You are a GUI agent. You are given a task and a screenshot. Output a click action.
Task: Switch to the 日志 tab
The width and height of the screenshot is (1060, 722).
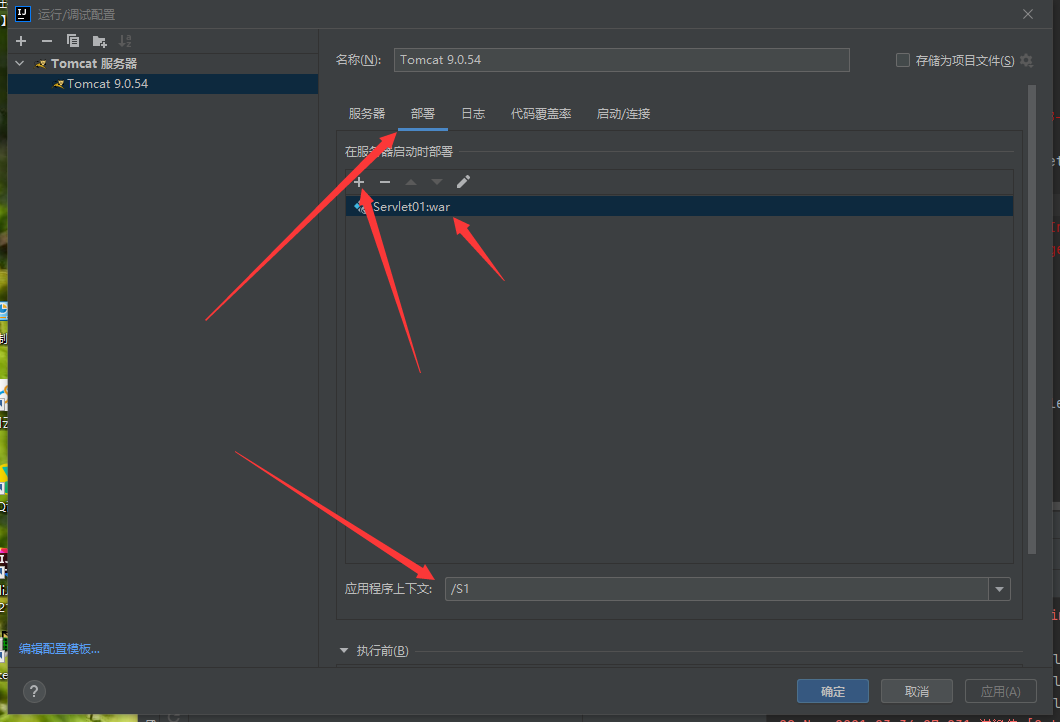tap(473, 114)
